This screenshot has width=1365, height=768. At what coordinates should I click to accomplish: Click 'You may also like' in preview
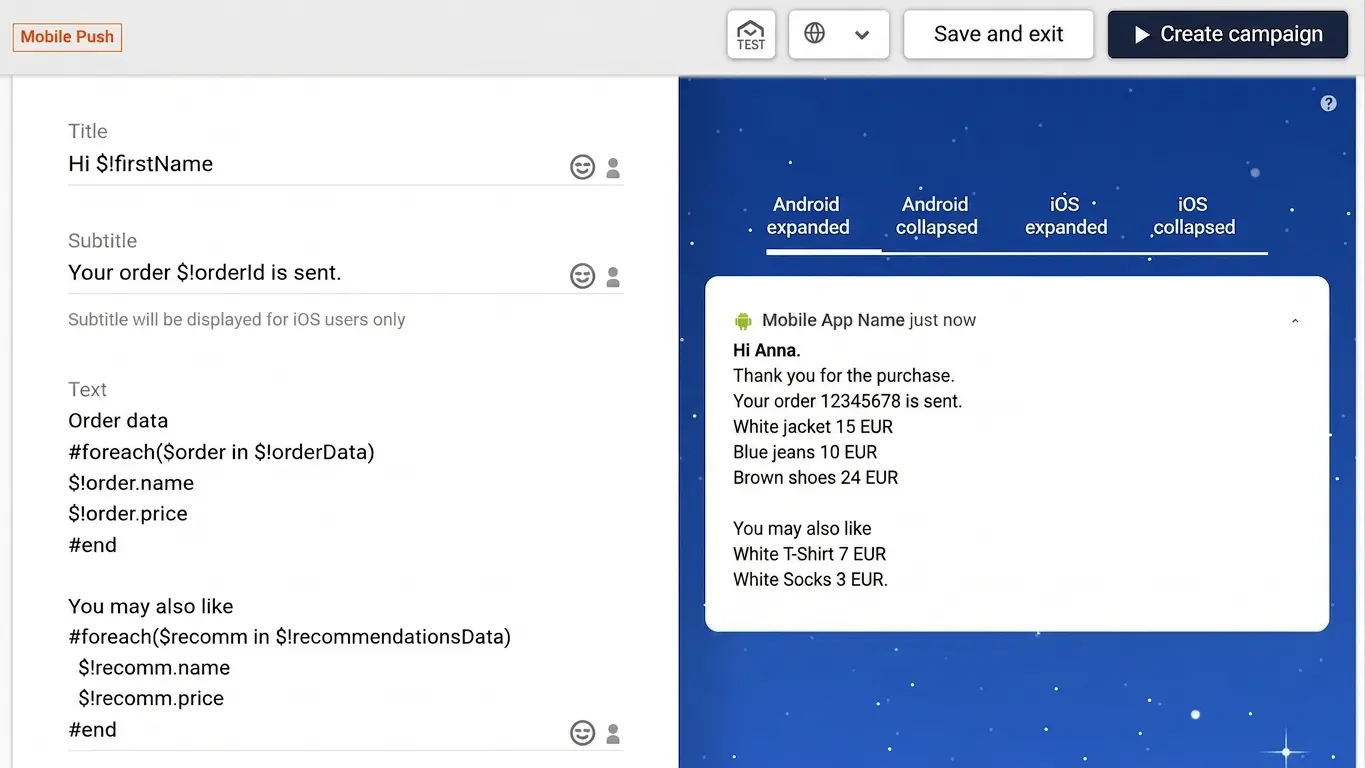(x=802, y=528)
